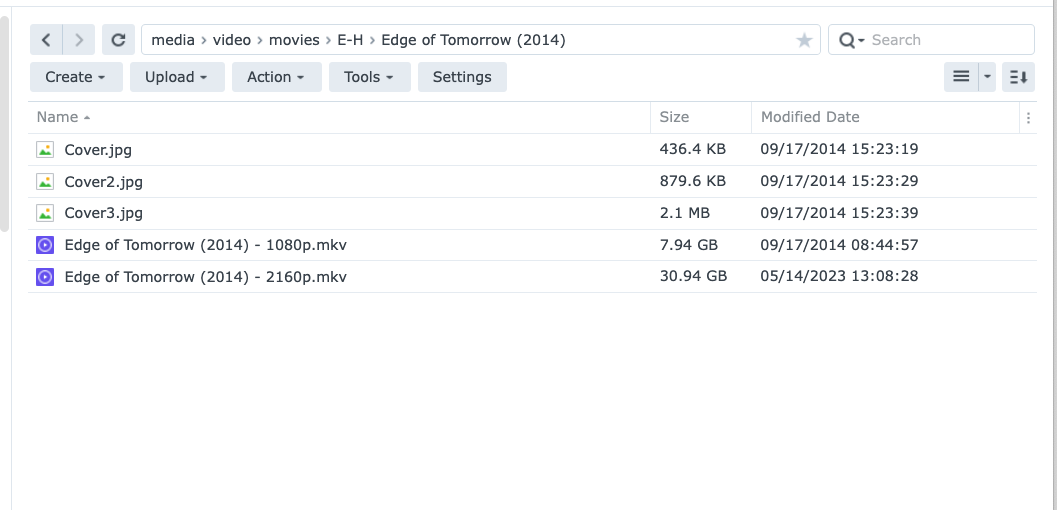Image resolution: width=1057 pixels, height=510 pixels.
Task: Open the Action dropdown menu
Action: point(276,77)
